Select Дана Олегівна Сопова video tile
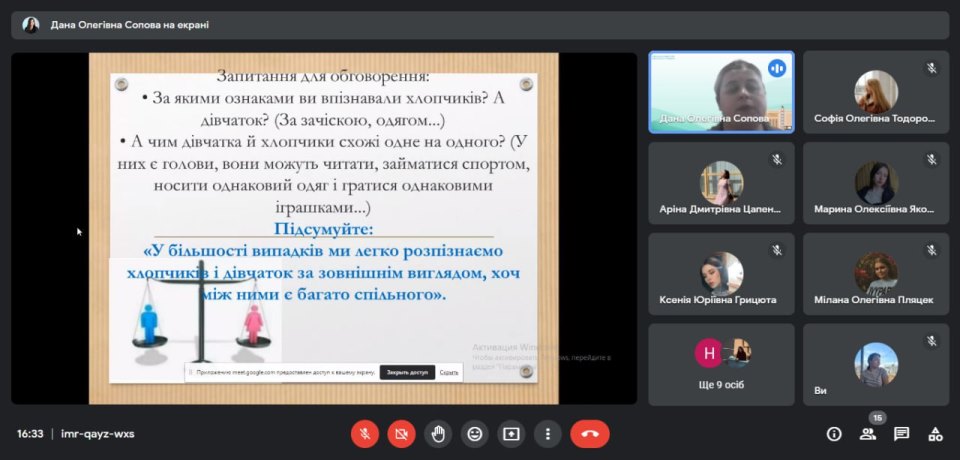This screenshot has height=460, width=960. pos(721,92)
